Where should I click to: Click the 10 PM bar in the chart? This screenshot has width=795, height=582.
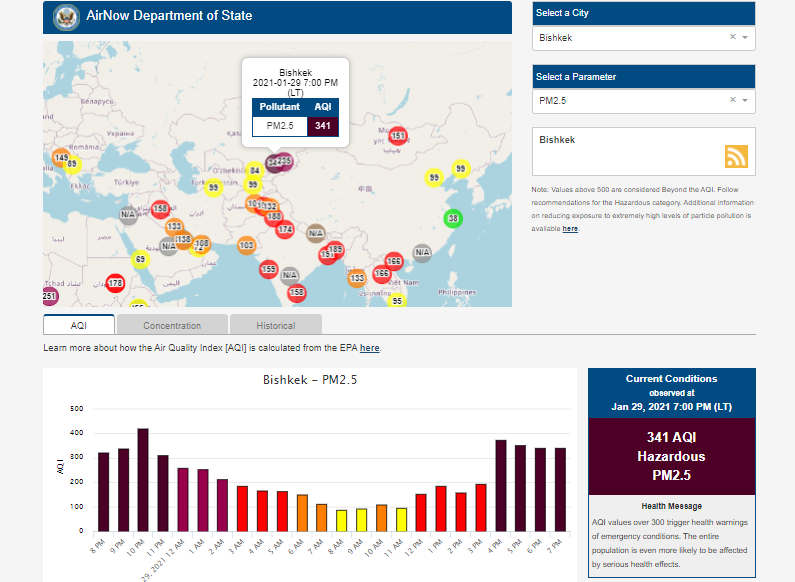pyautogui.click(x=143, y=480)
